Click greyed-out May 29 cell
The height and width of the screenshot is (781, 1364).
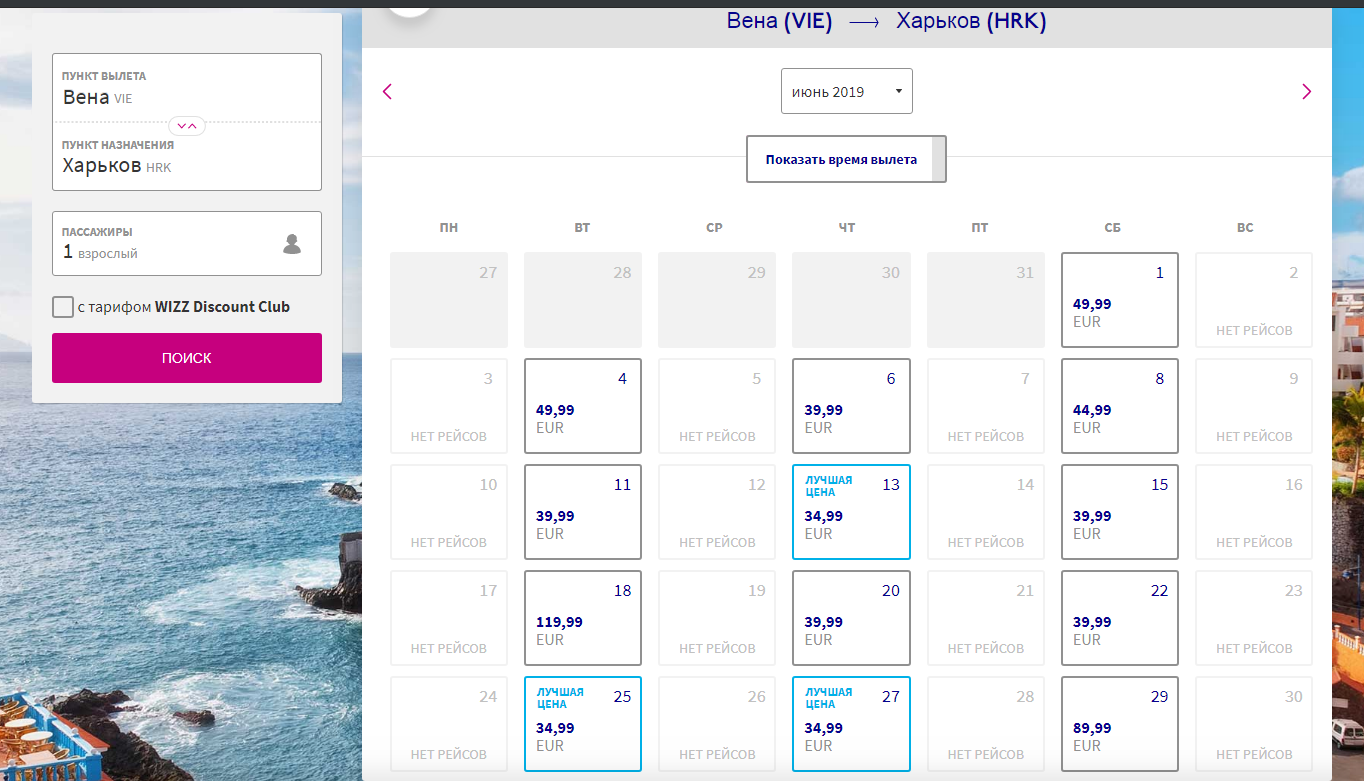pos(717,300)
